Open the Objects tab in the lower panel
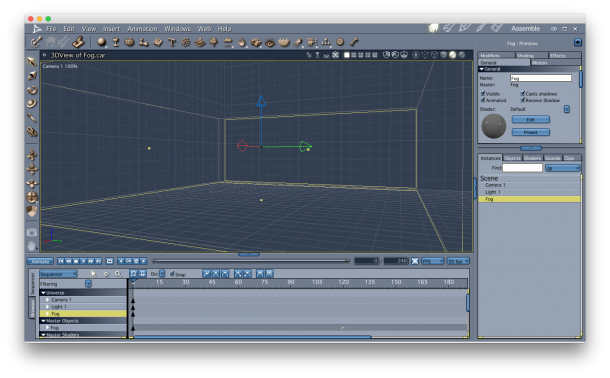This screenshot has height=378, width=610. point(512,158)
